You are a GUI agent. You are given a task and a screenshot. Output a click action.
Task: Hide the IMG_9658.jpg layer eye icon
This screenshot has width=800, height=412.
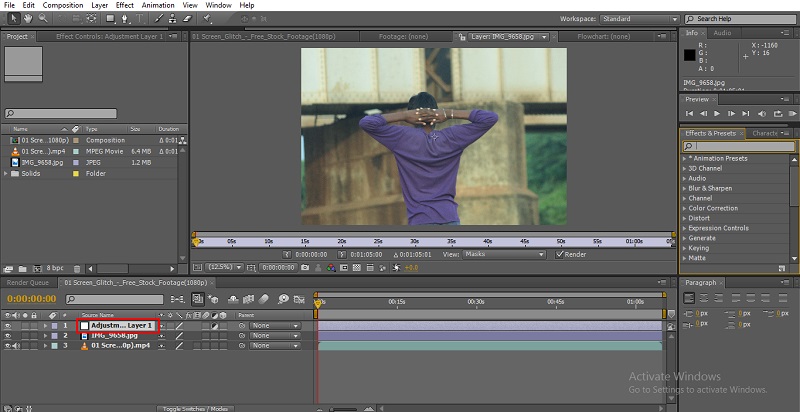pyautogui.click(x=8, y=336)
